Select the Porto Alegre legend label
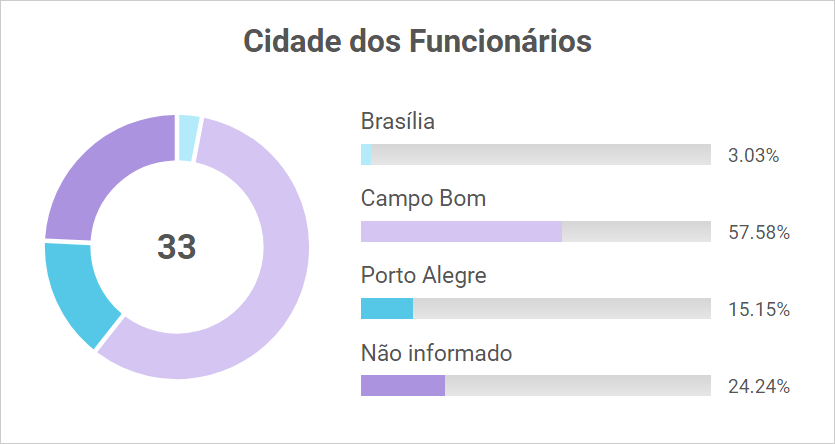 pos(423,275)
